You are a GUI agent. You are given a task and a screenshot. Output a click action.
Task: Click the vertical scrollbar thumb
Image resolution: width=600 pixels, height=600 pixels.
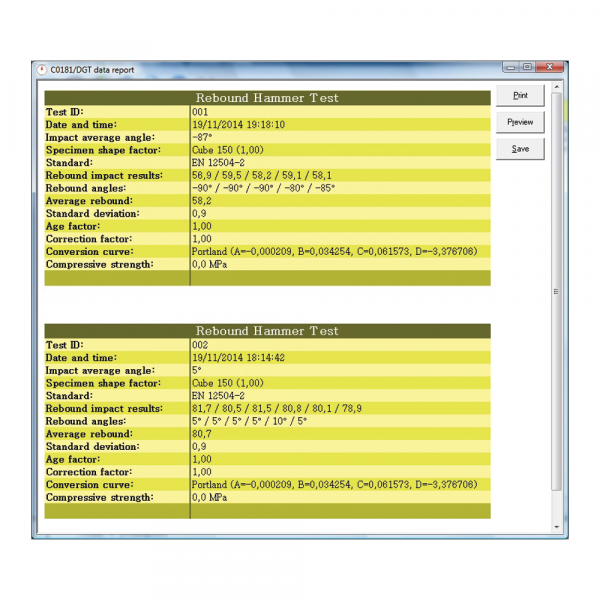click(x=557, y=290)
